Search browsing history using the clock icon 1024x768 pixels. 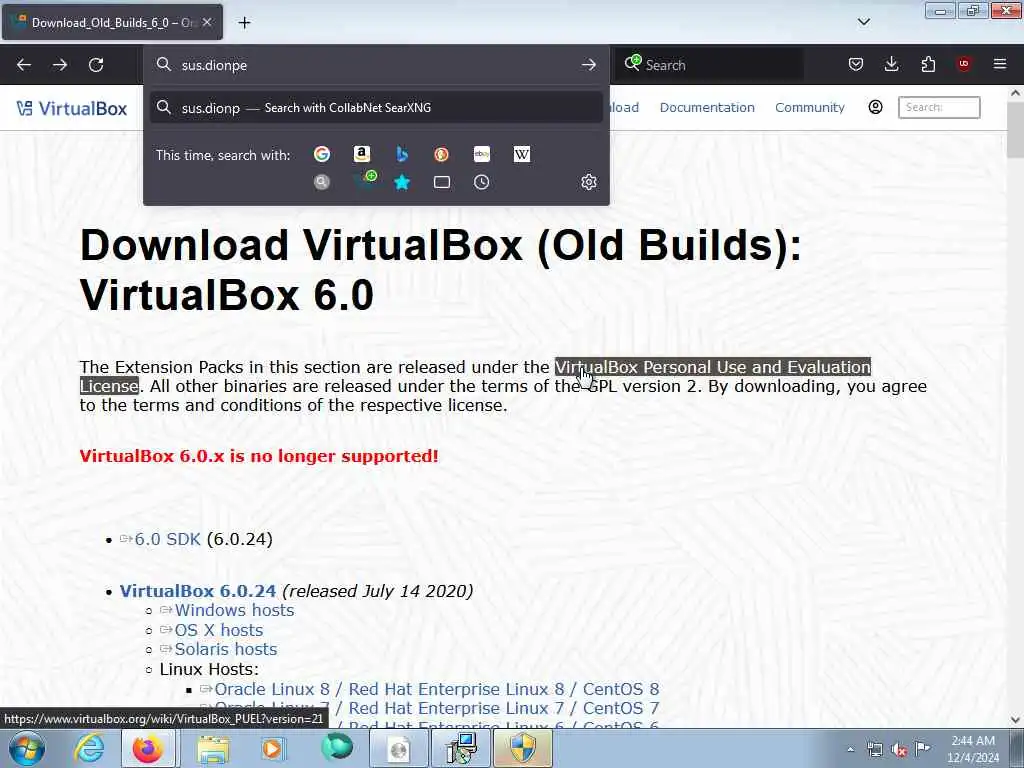[481, 182]
